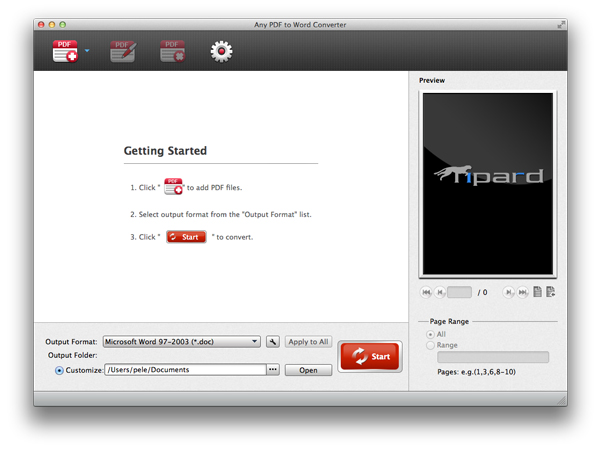Select the Range radio button
This screenshot has width=600, height=449.
[430, 345]
